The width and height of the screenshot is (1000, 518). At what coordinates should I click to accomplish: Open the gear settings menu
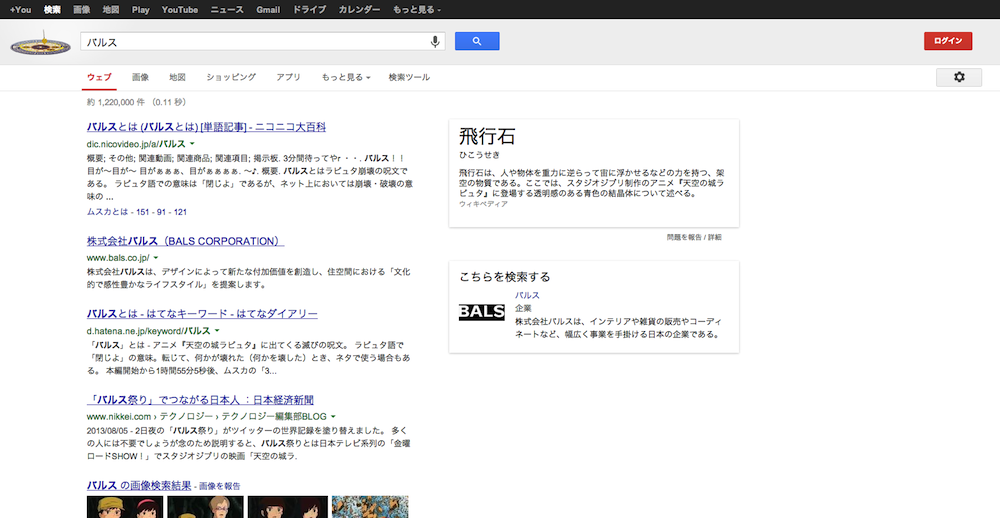click(959, 77)
